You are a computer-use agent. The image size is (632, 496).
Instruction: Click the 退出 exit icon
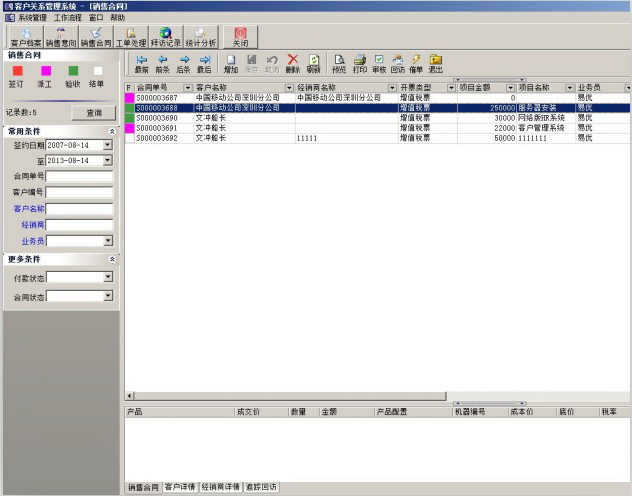(436, 64)
